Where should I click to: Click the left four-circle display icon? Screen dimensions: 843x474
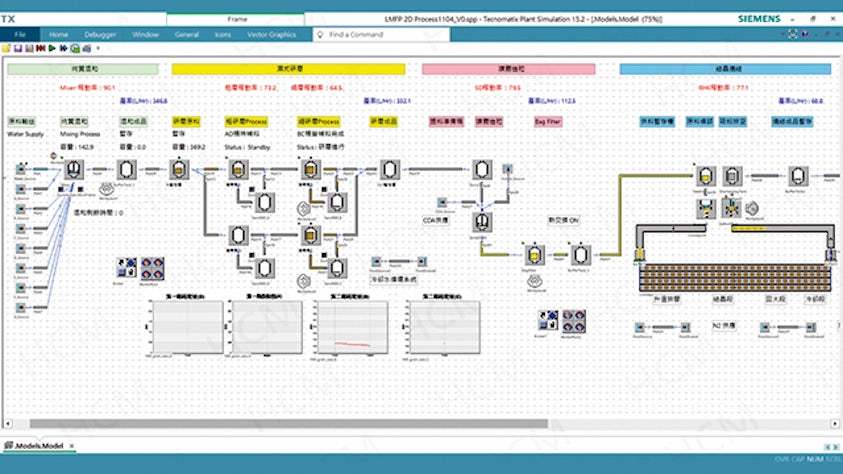tap(152, 268)
